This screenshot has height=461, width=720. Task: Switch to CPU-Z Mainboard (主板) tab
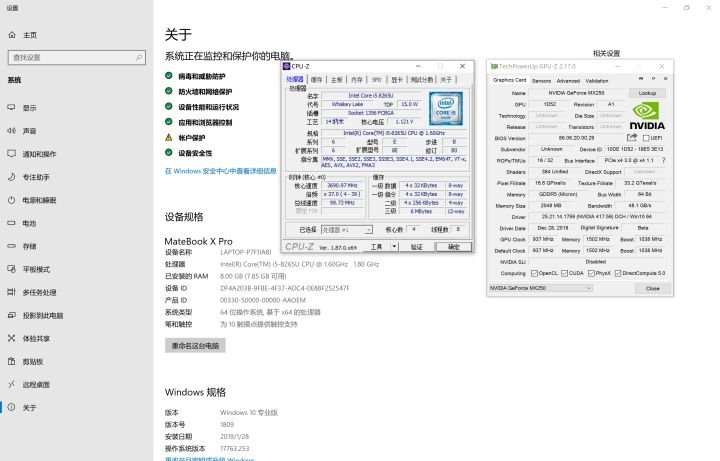337,79
